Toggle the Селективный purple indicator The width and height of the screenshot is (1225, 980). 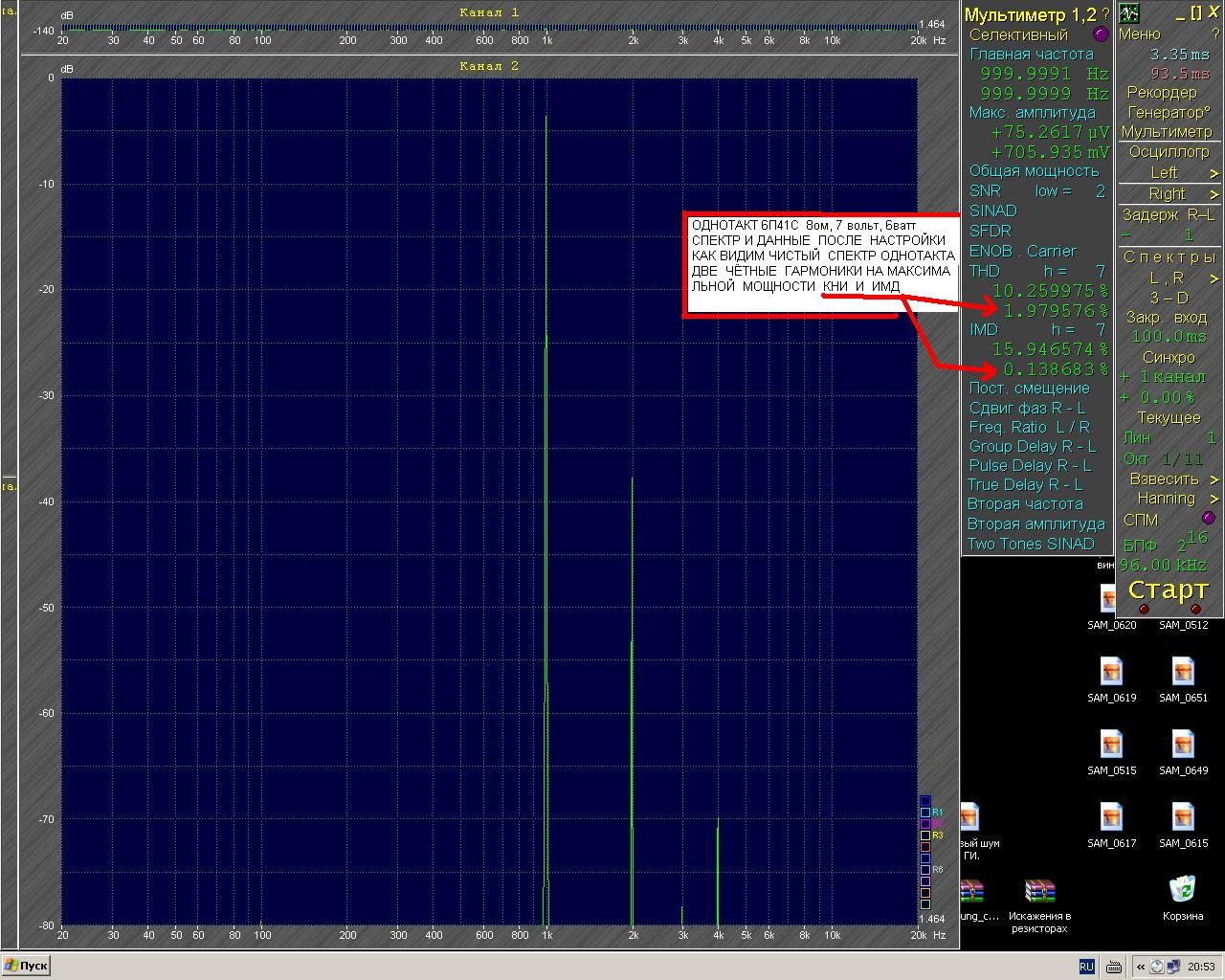tap(1100, 34)
